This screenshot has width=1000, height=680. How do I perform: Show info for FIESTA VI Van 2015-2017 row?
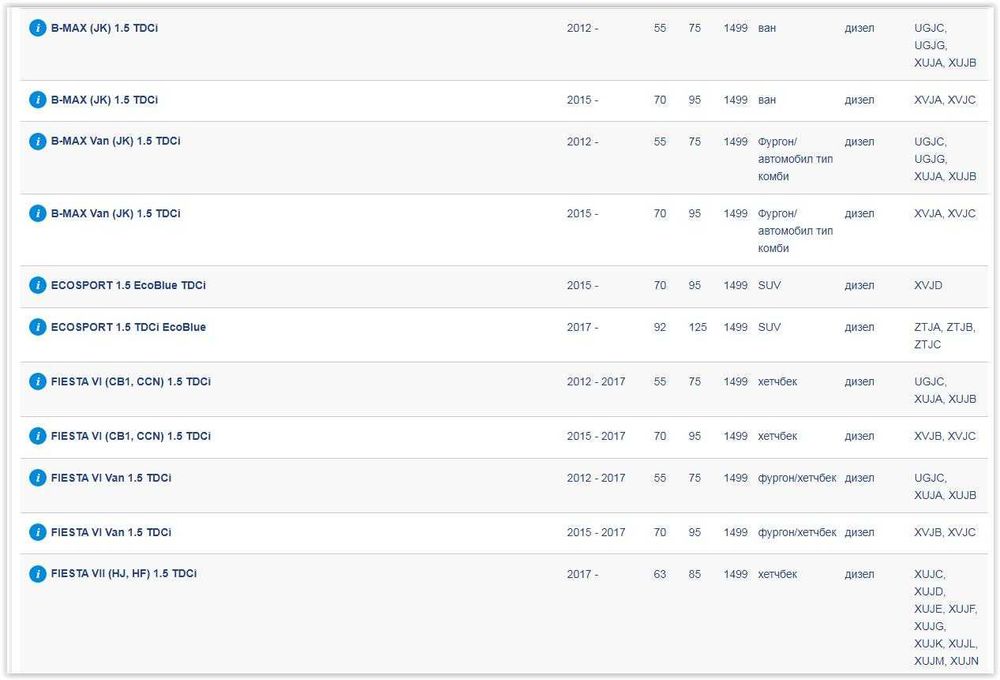[x=38, y=532]
